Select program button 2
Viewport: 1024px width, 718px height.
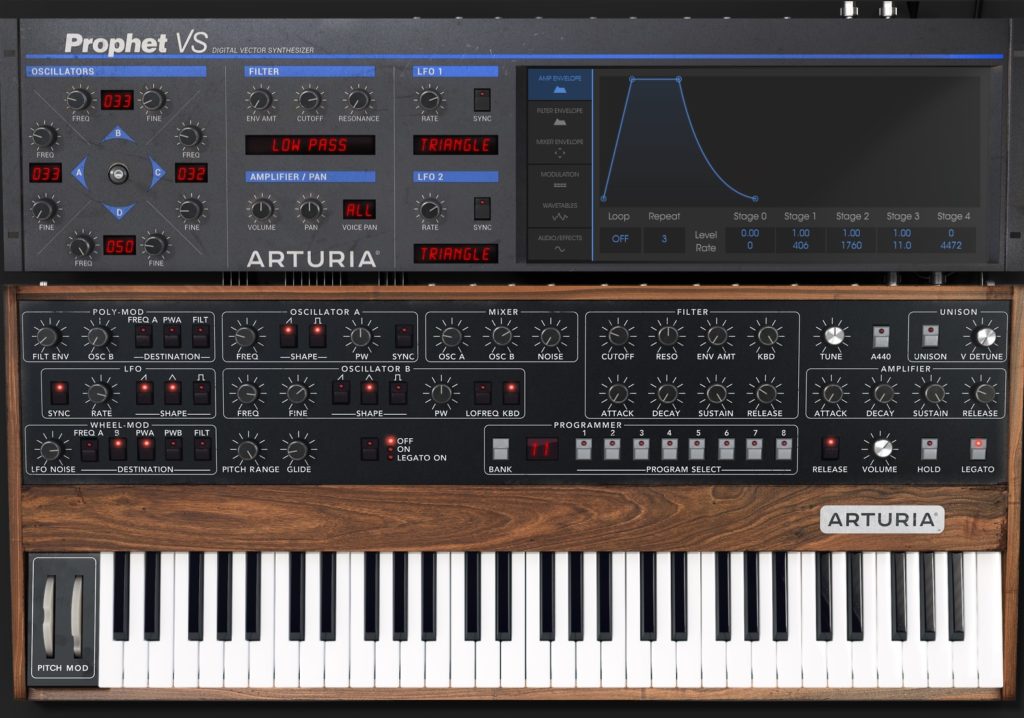click(612, 449)
